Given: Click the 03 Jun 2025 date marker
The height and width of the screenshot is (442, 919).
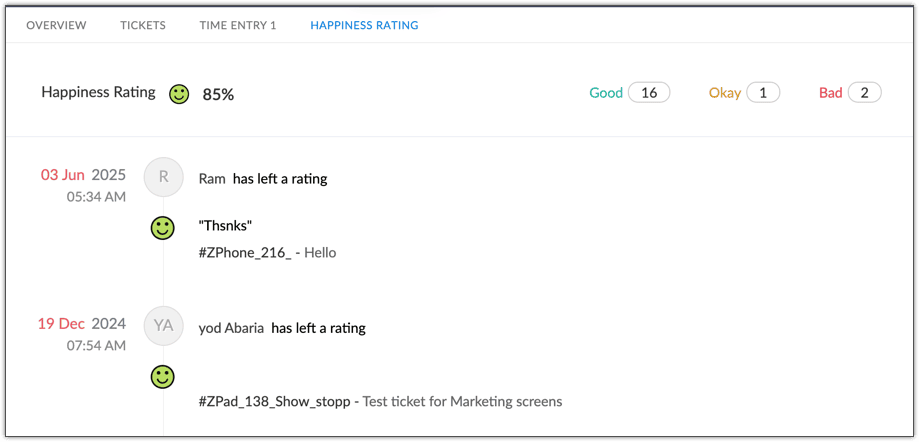Looking at the screenshot, I should click(x=83, y=175).
